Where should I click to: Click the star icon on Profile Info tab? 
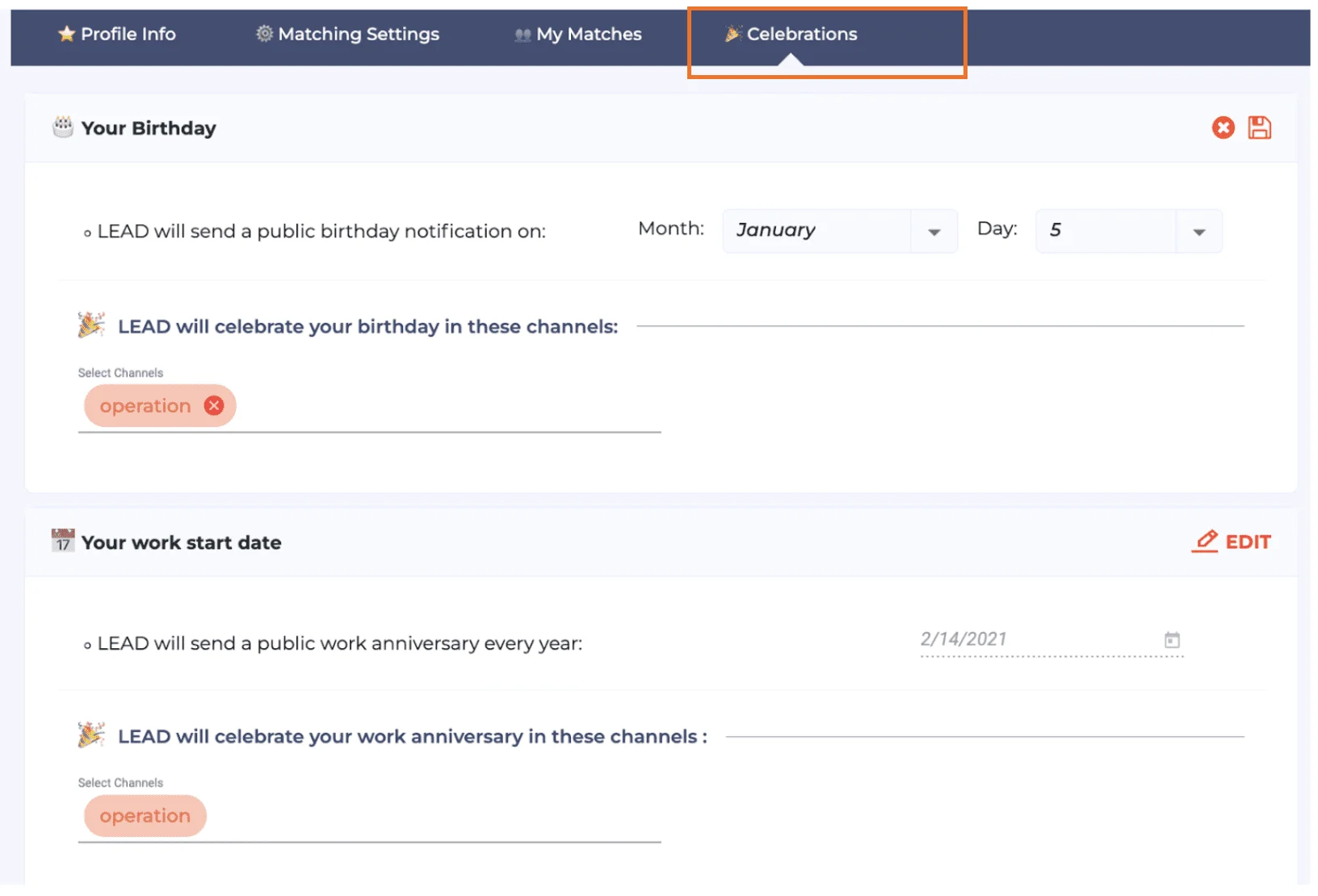click(x=66, y=34)
